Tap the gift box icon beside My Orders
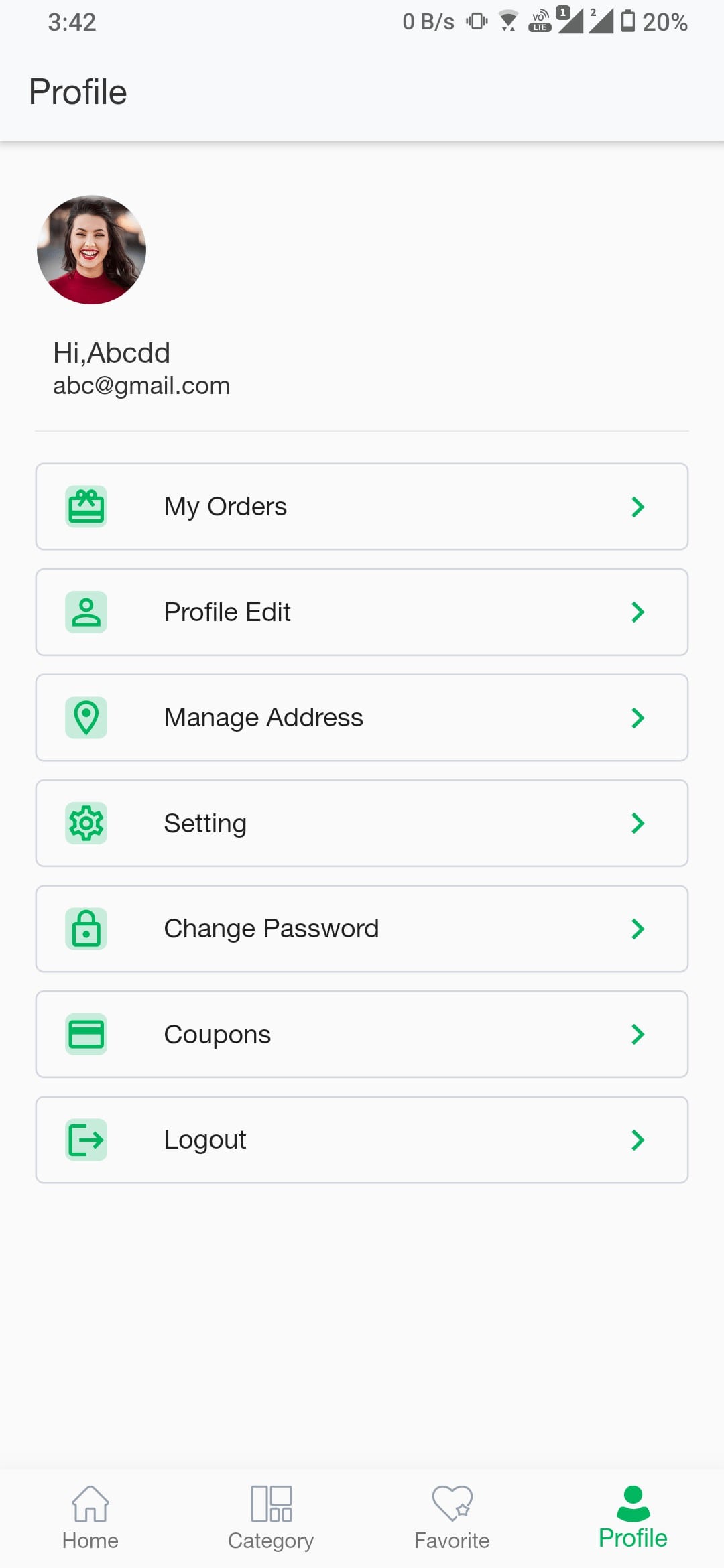 point(86,507)
